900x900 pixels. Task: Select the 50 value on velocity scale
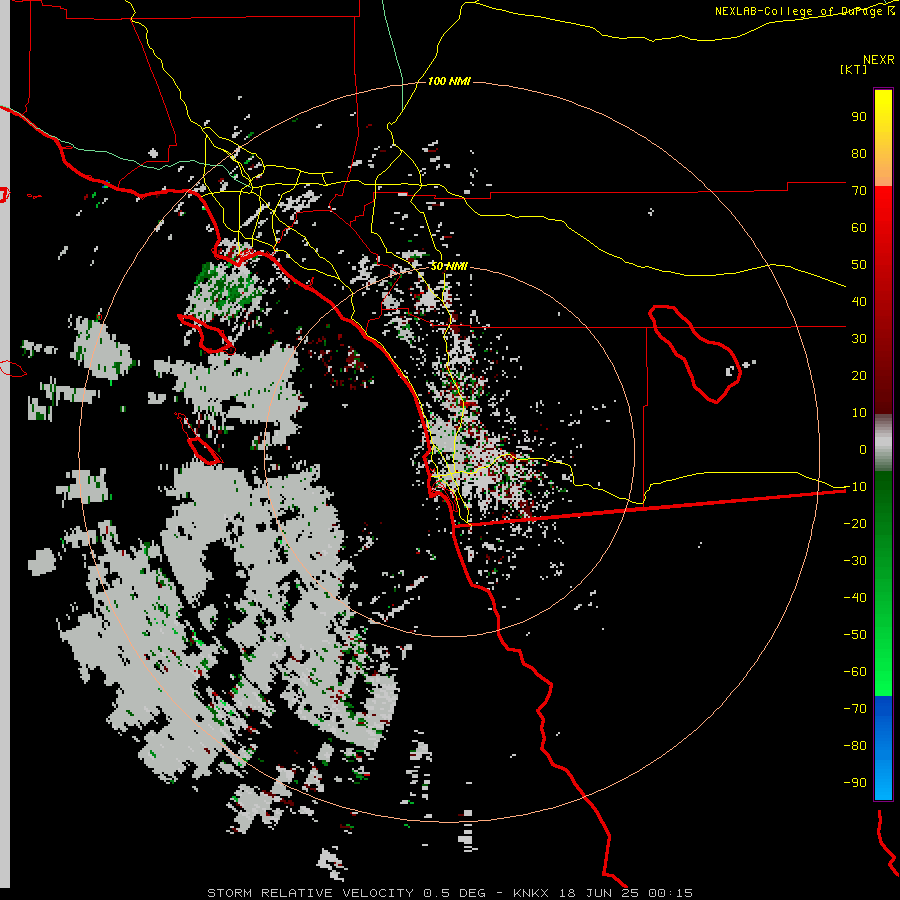[x=859, y=265]
